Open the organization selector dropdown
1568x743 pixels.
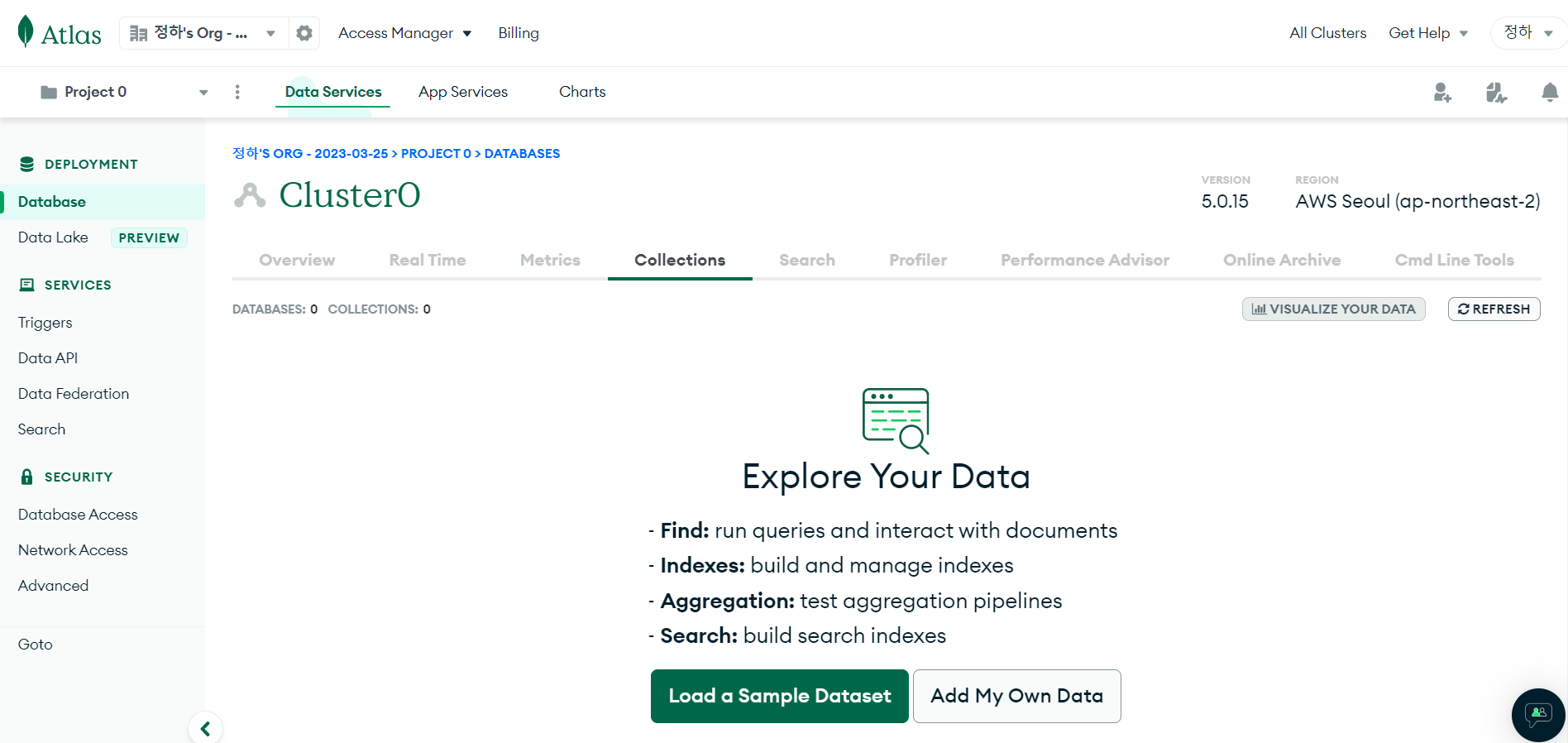[x=203, y=33]
